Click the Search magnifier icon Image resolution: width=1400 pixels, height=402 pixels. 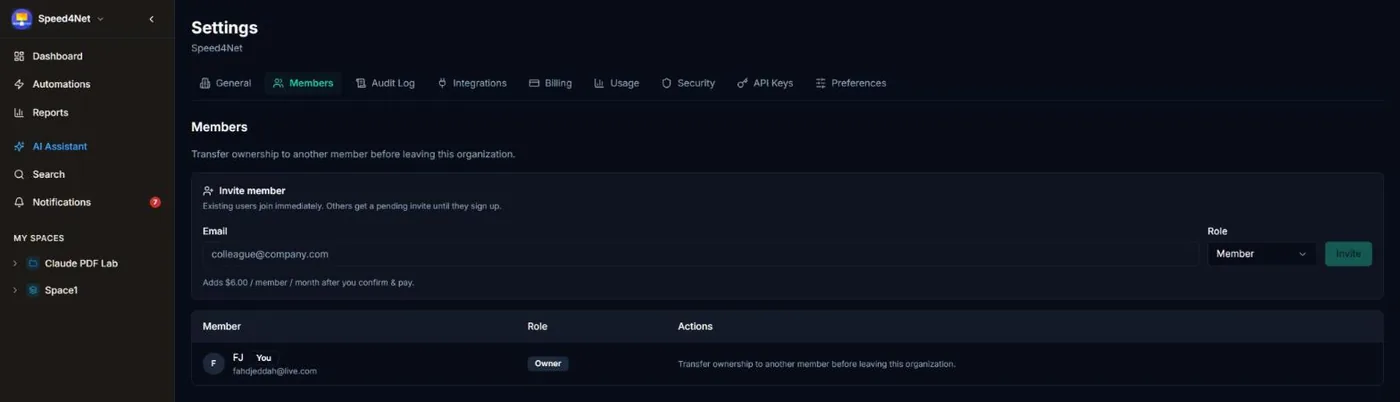pos(19,174)
